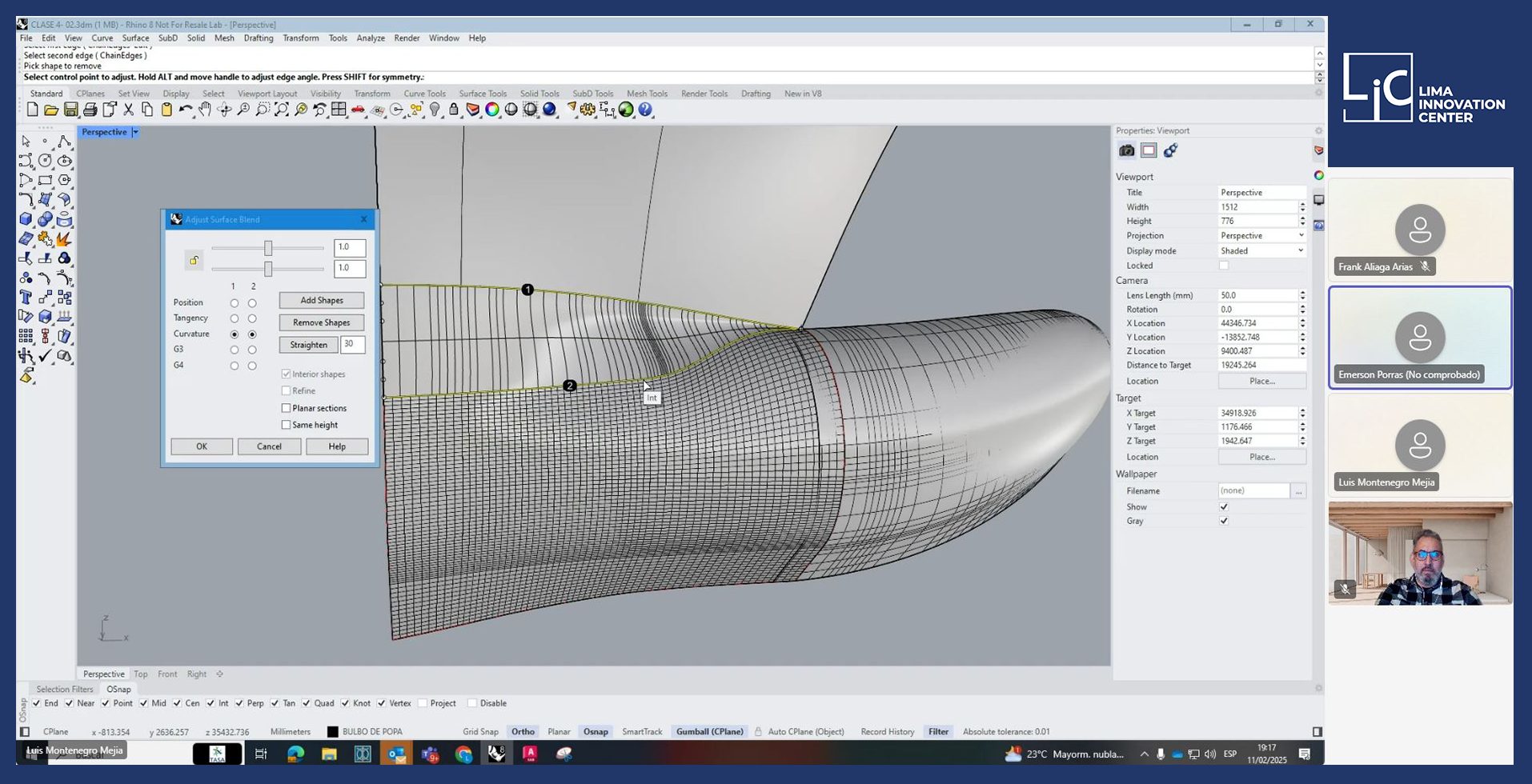Open the Display mode dropdown
Viewport: 1532px width, 784px height.
pos(1261,250)
